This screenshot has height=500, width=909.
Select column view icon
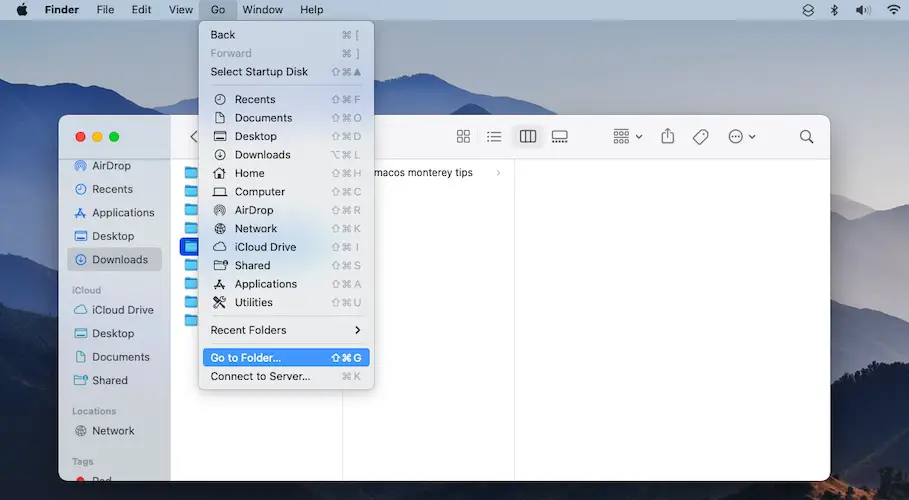(528, 137)
